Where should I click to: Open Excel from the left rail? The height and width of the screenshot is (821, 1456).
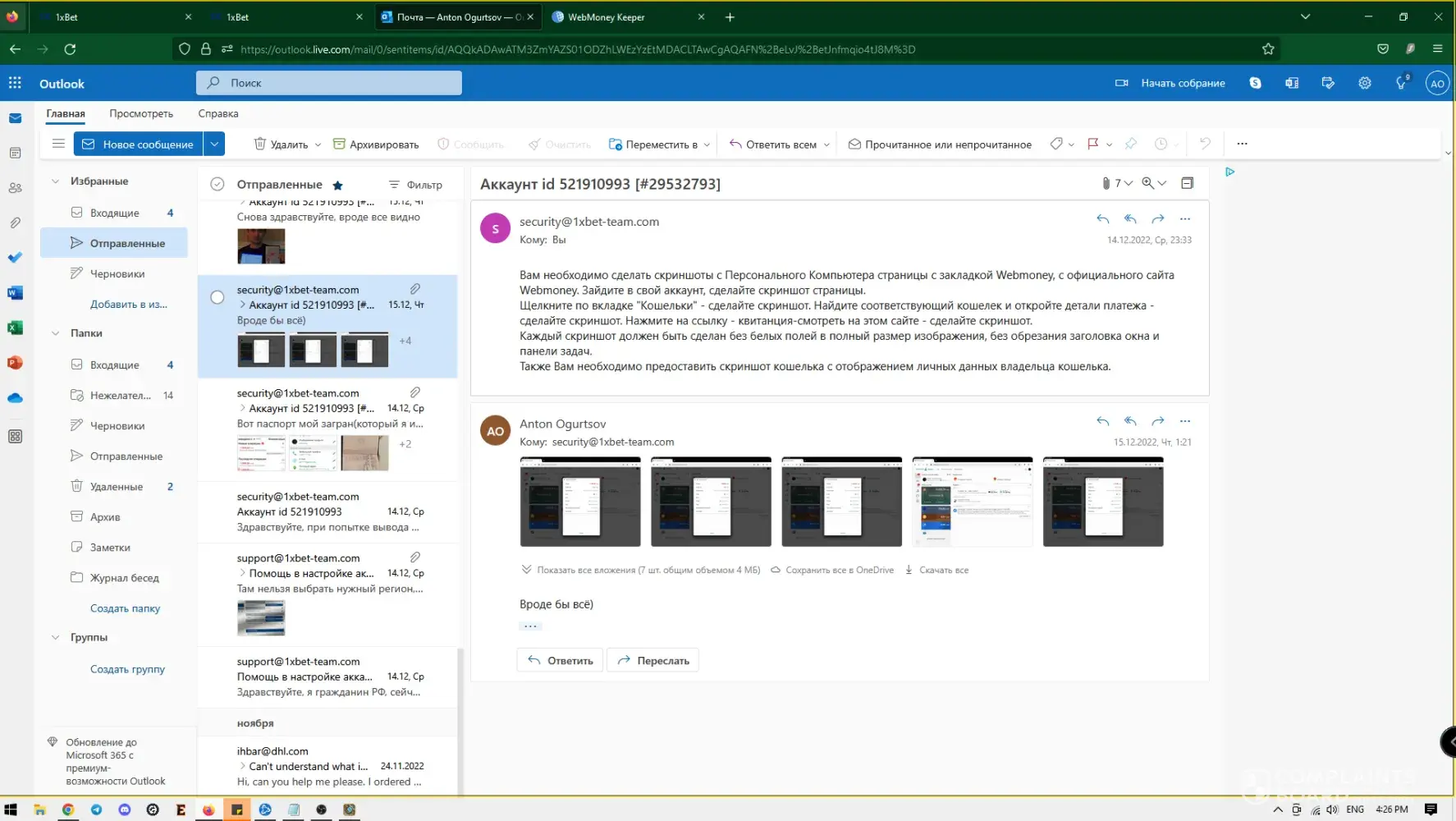[x=15, y=328]
